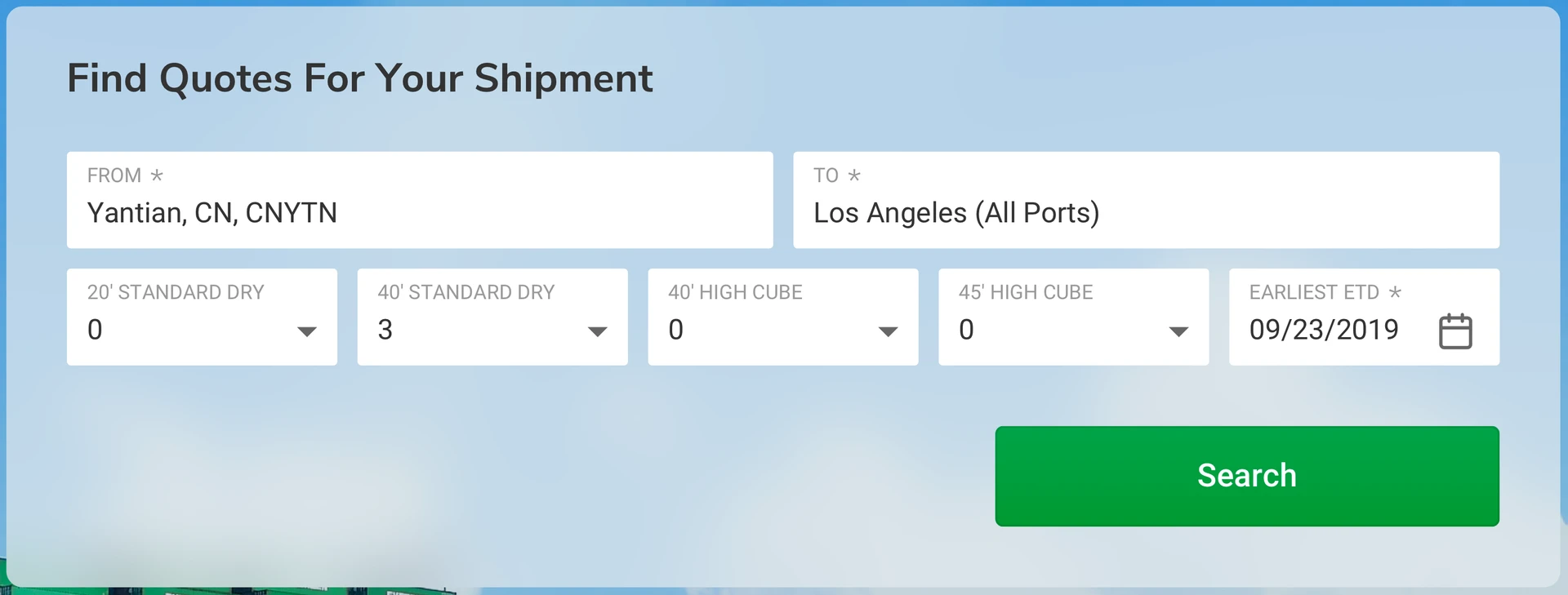Screen dimensions: 1568x595
Task: Select the 40' HIGH CUBE label text
Action: pos(735,292)
